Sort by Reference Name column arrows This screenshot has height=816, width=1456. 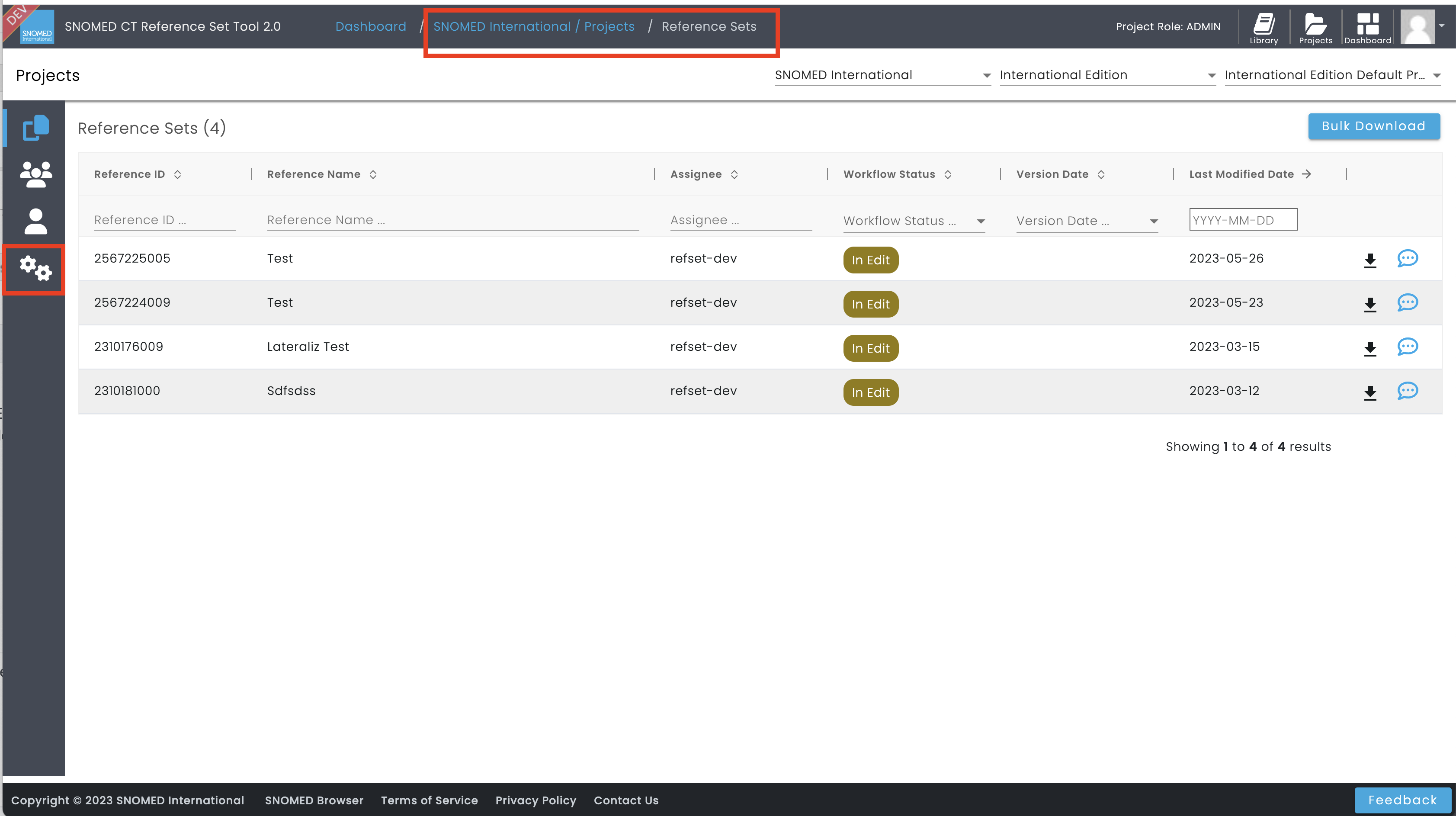tap(373, 175)
